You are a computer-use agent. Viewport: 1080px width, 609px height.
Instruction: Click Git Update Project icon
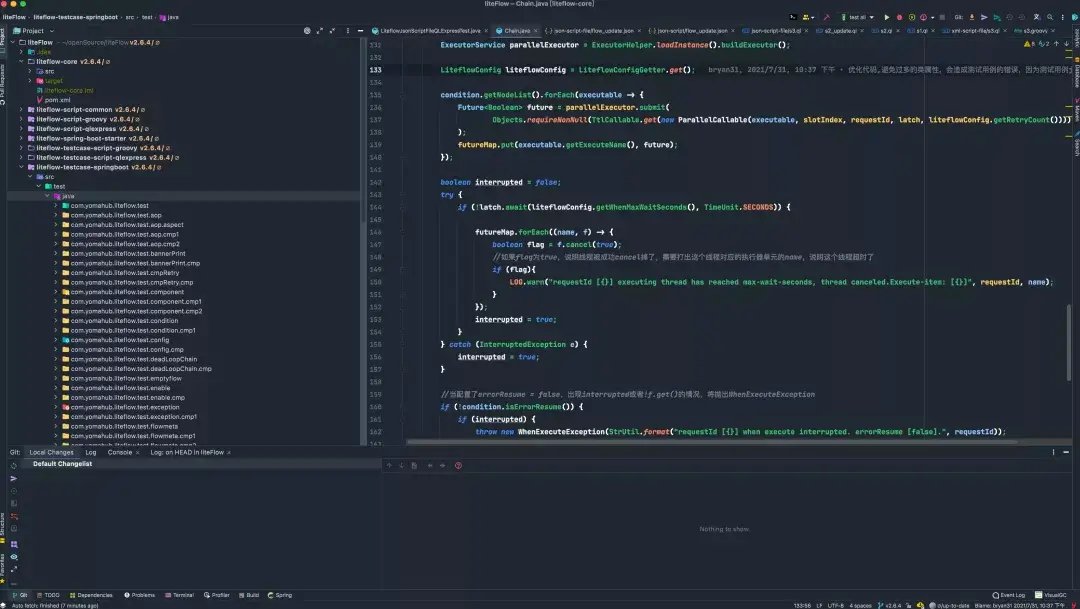972,17
